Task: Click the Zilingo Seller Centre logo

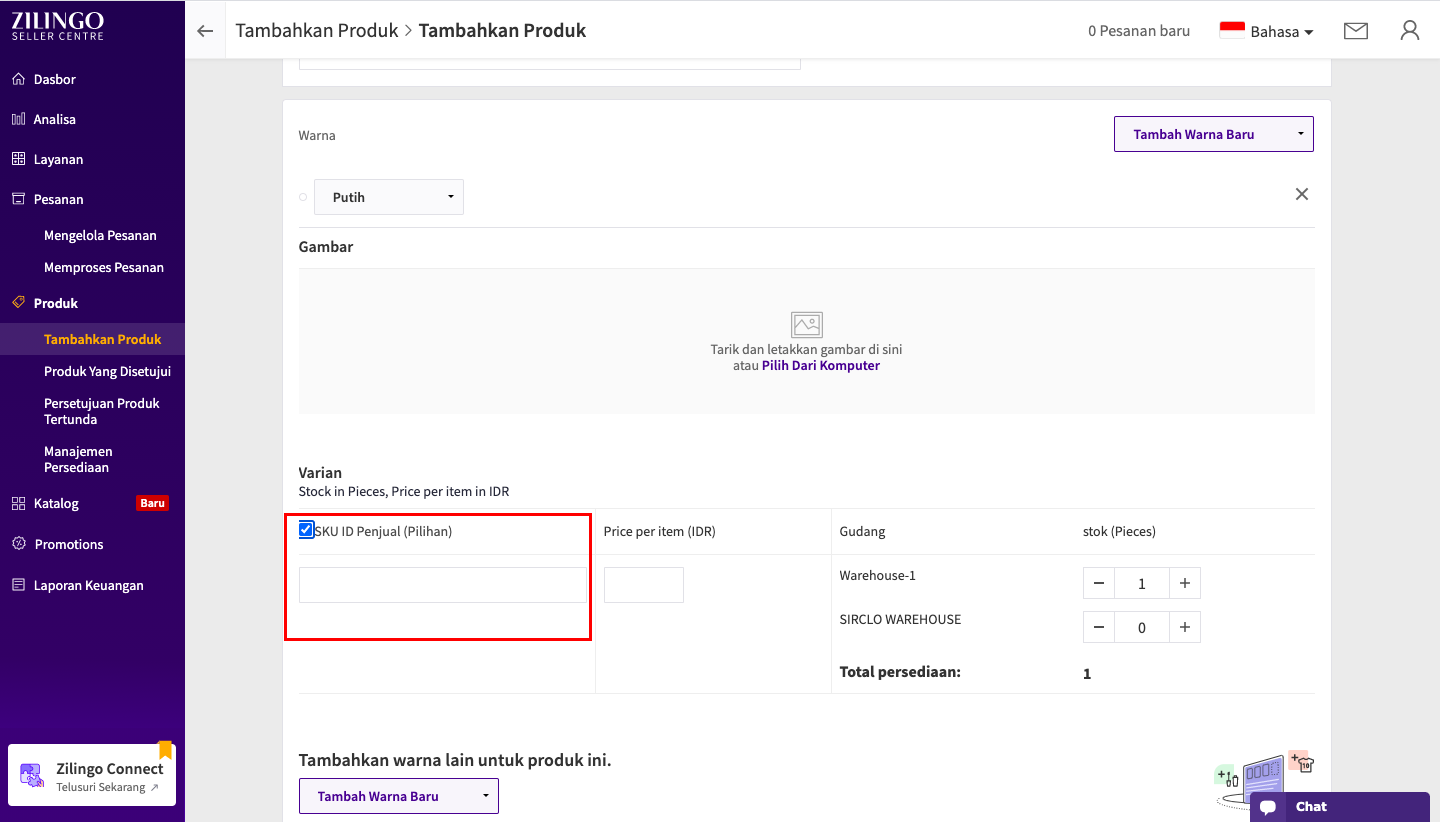Action: coord(57,26)
